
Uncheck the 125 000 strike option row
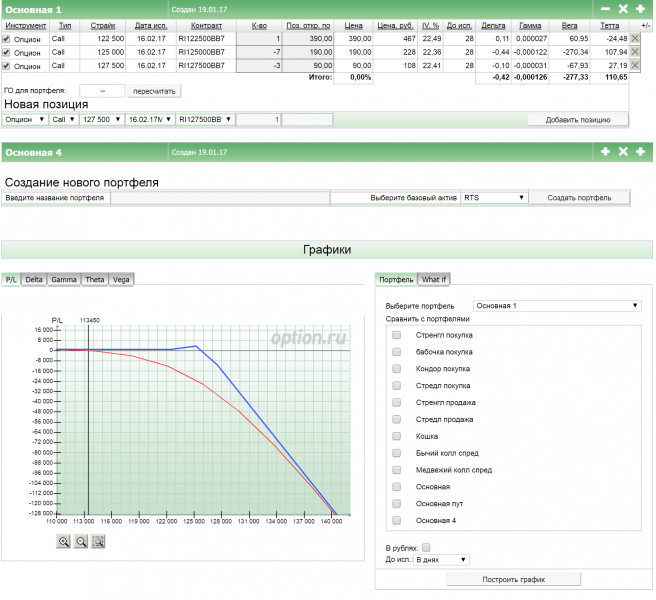[x=6, y=52]
